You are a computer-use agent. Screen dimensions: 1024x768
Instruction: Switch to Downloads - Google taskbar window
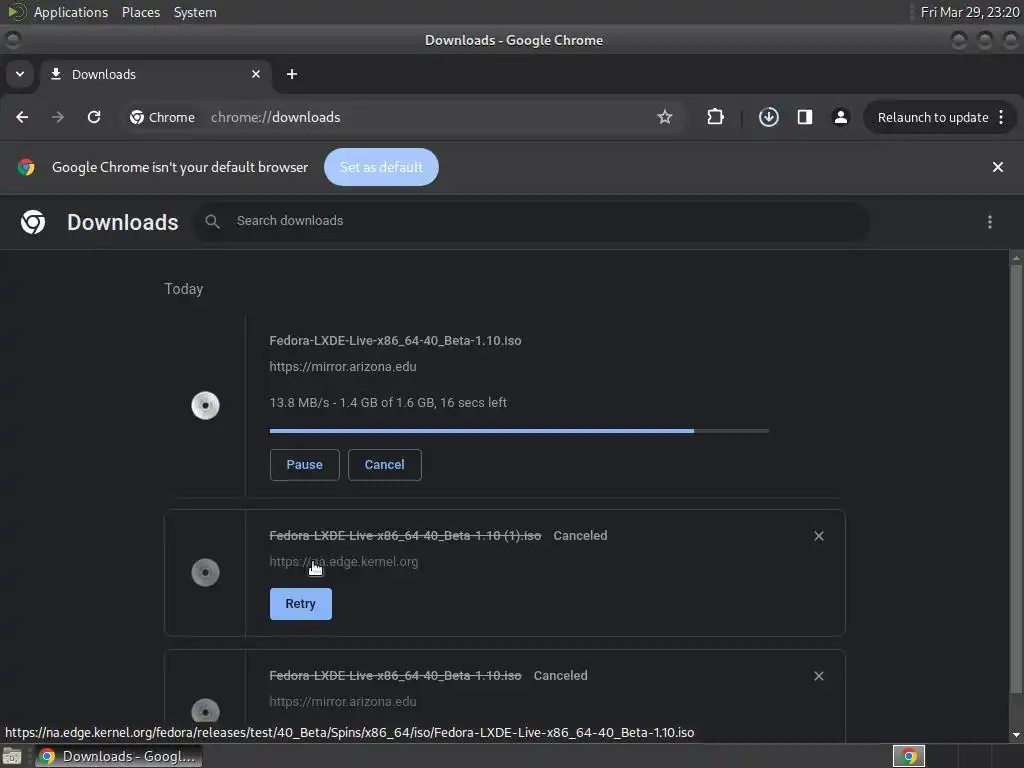(x=118, y=756)
